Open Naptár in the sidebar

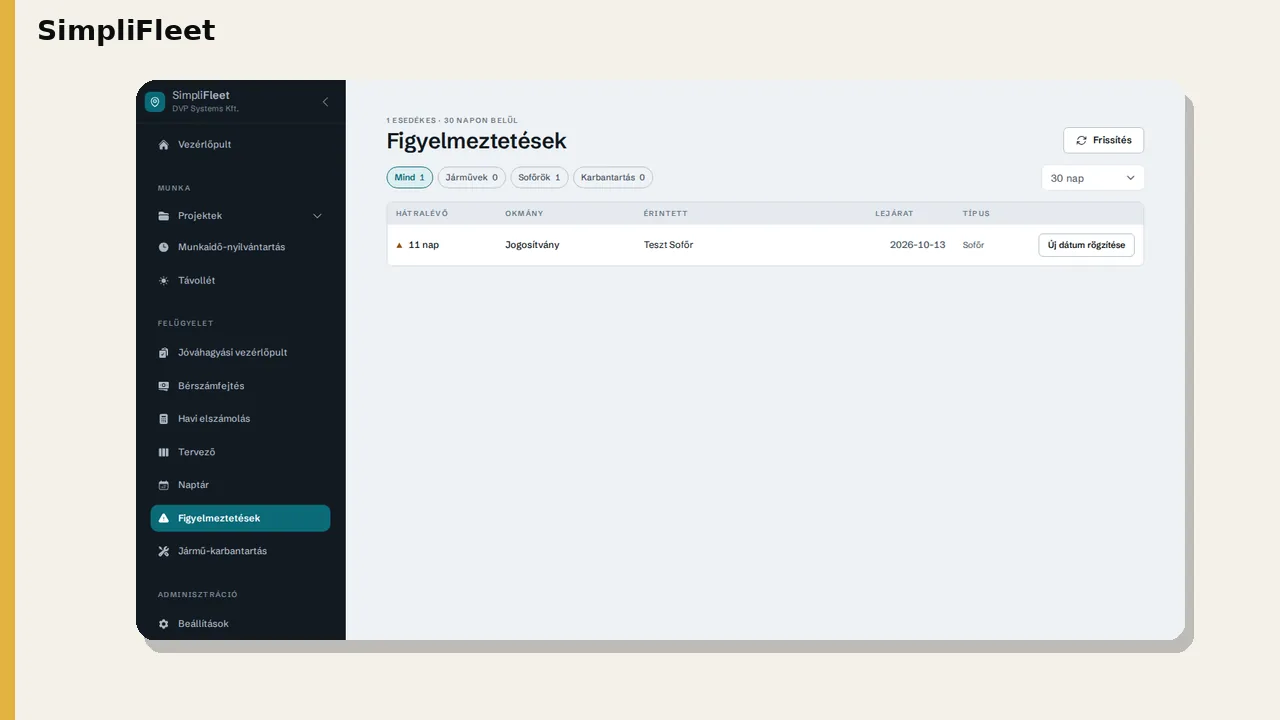point(240,485)
